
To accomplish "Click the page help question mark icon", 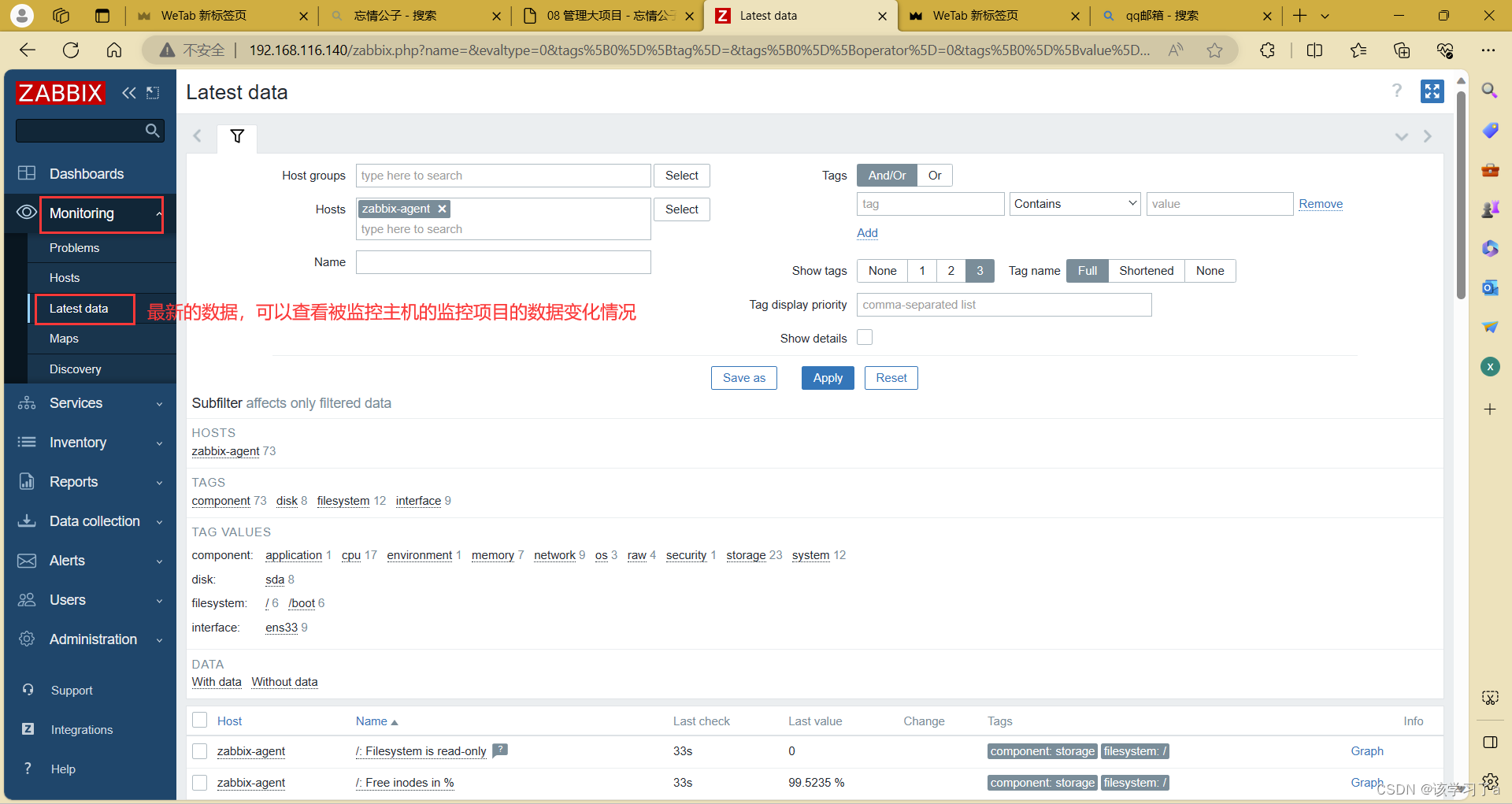I will pyautogui.click(x=1397, y=91).
